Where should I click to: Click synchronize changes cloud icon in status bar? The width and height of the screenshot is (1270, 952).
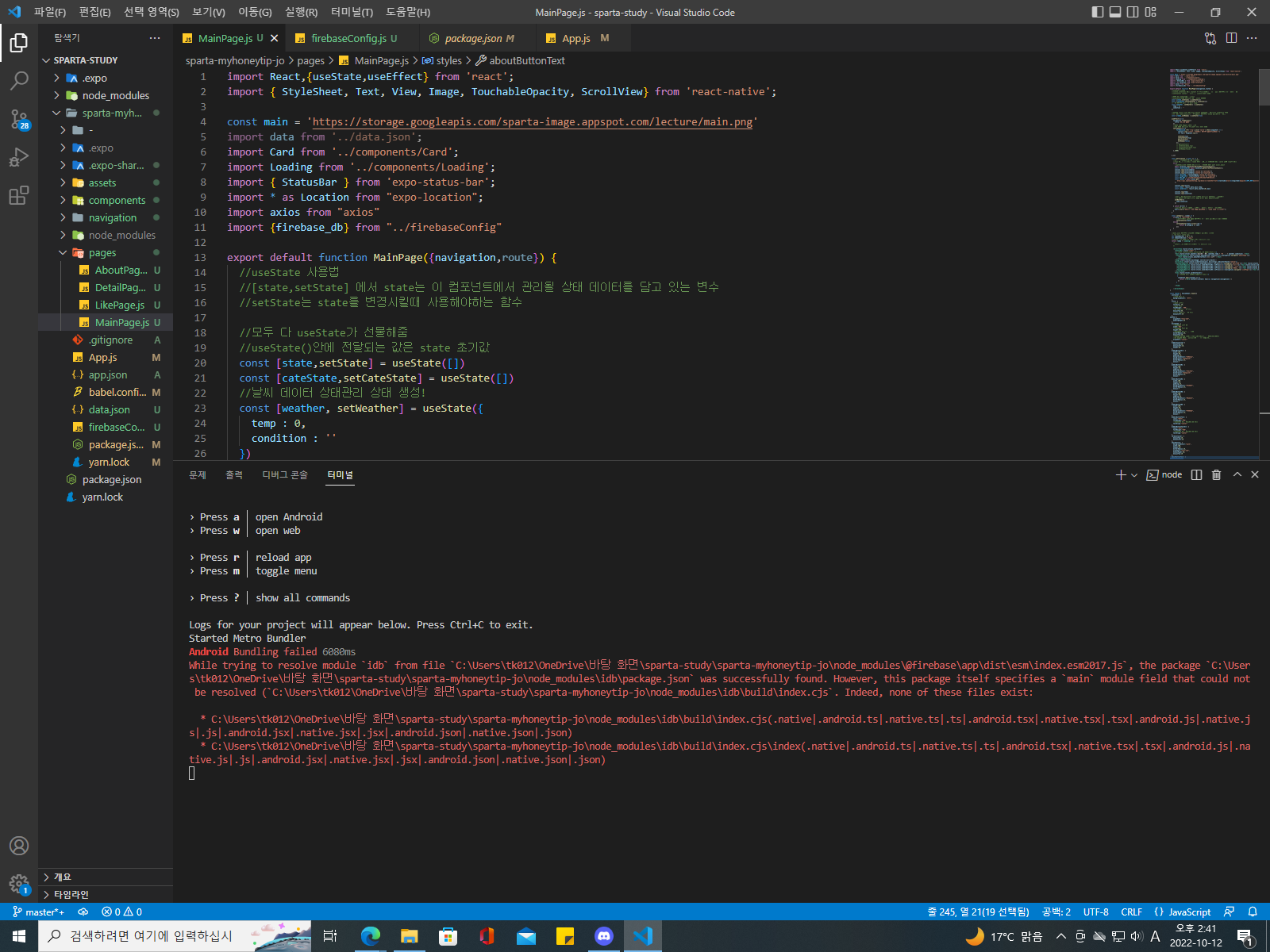coord(83,912)
